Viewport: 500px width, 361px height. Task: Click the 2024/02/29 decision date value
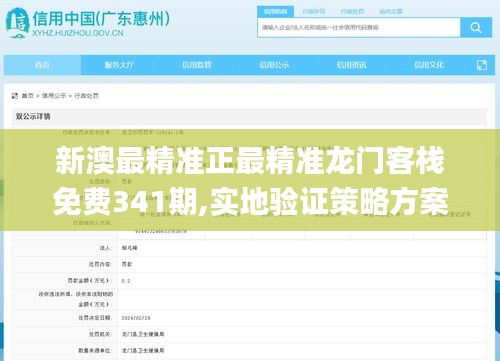(x=136, y=318)
